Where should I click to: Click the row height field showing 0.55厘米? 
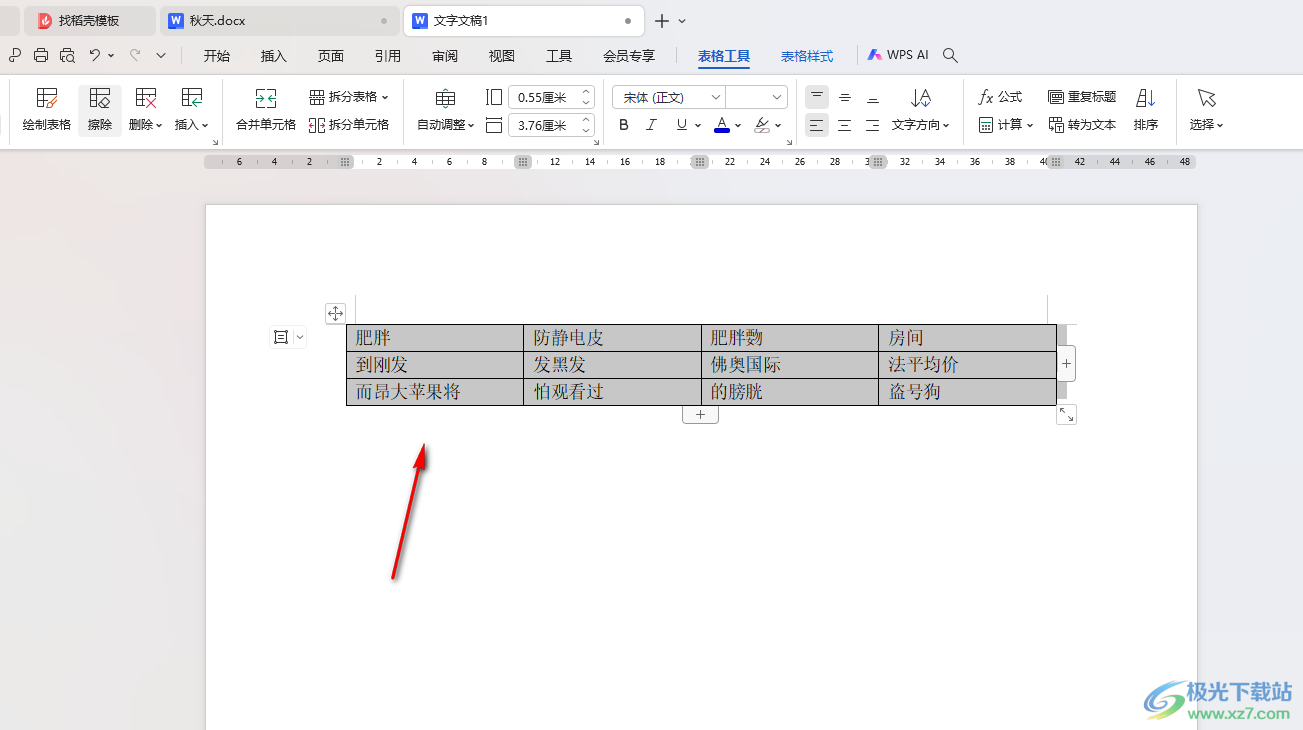pos(551,97)
